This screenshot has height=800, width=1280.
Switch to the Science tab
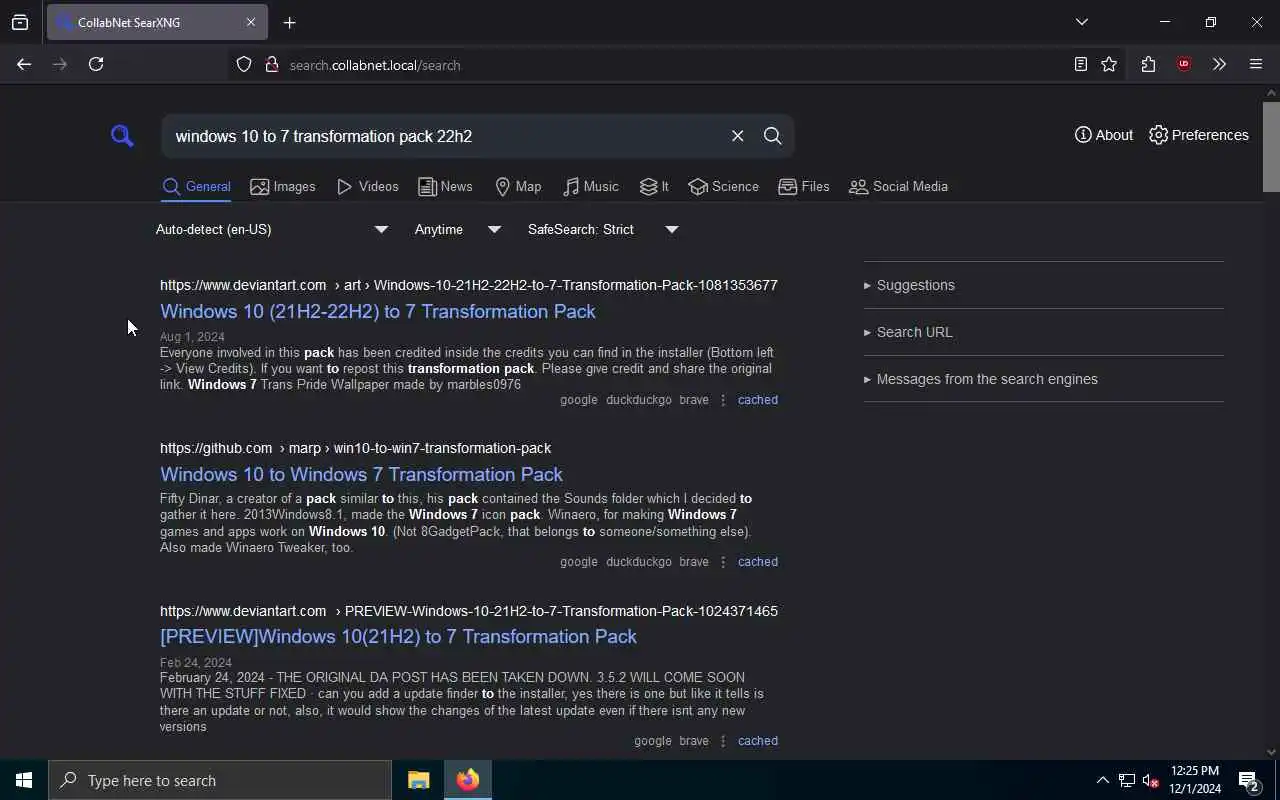coord(723,187)
